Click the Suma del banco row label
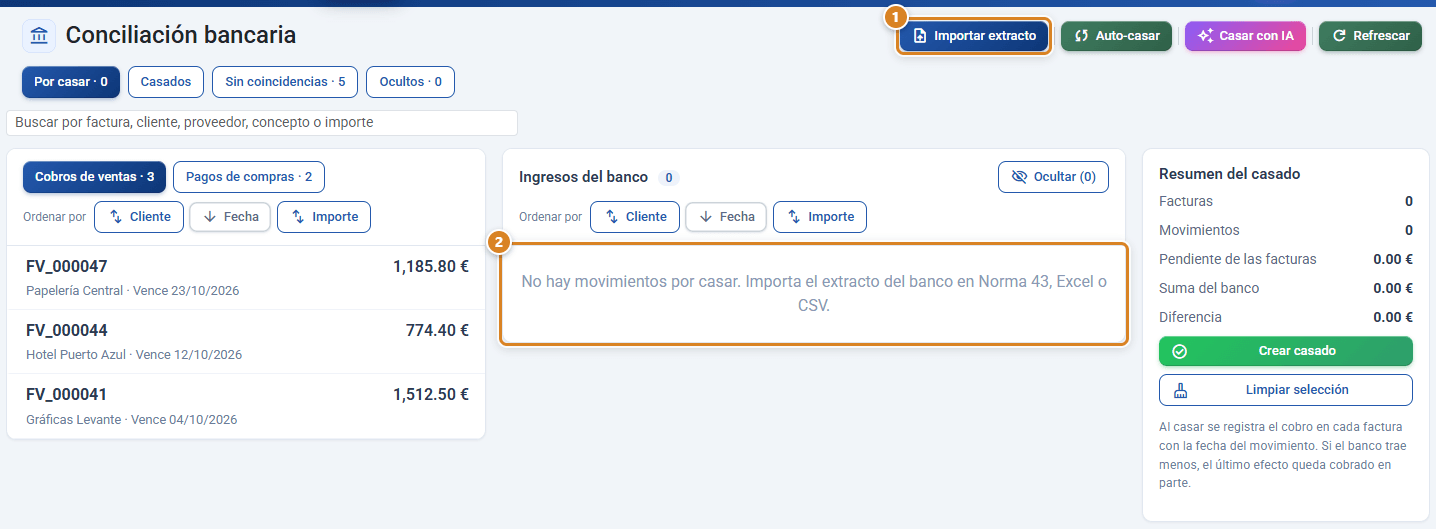This screenshot has height=529, width=1436. (x=1209, y=288)
